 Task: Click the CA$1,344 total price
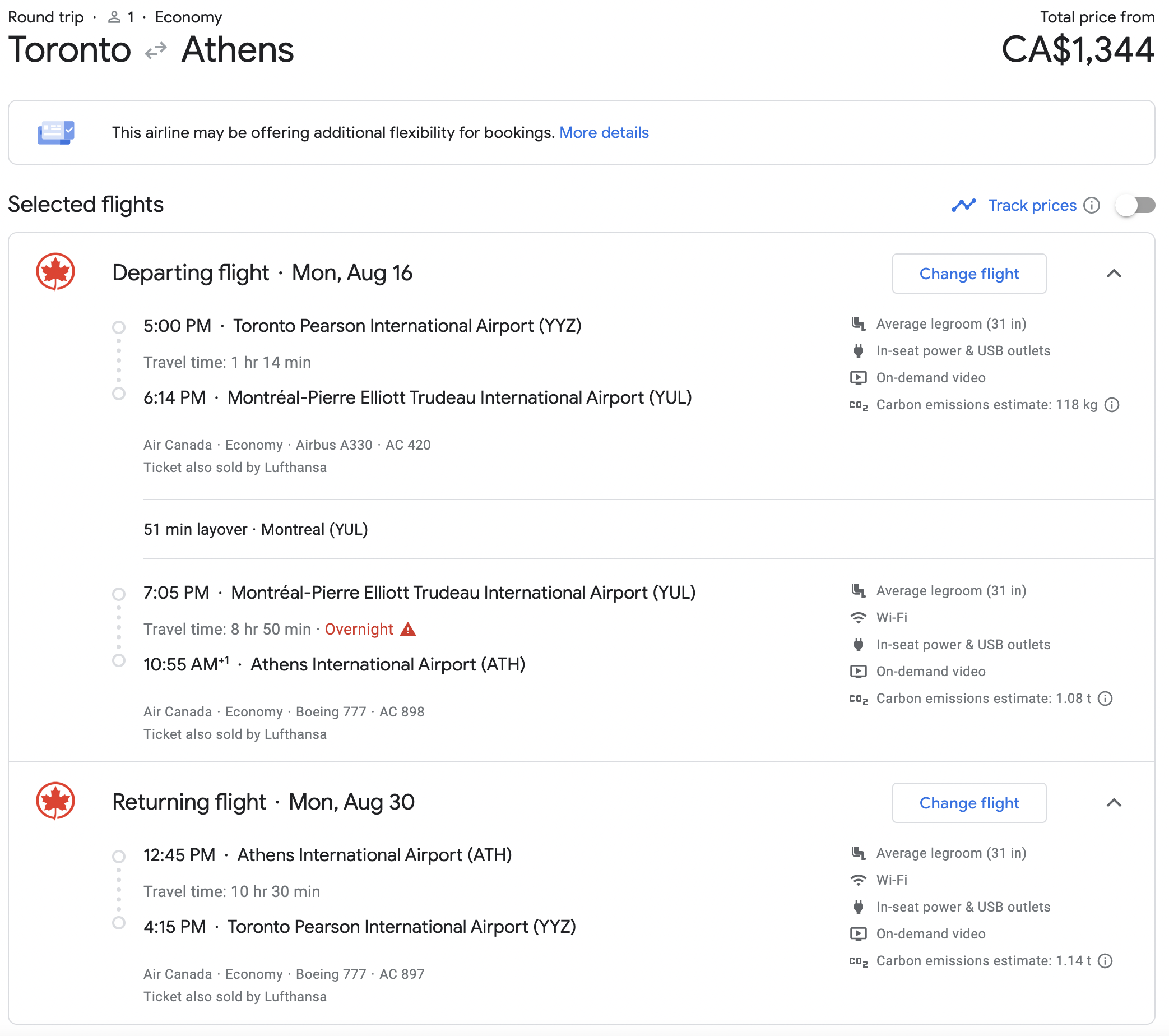[1078, 50]
